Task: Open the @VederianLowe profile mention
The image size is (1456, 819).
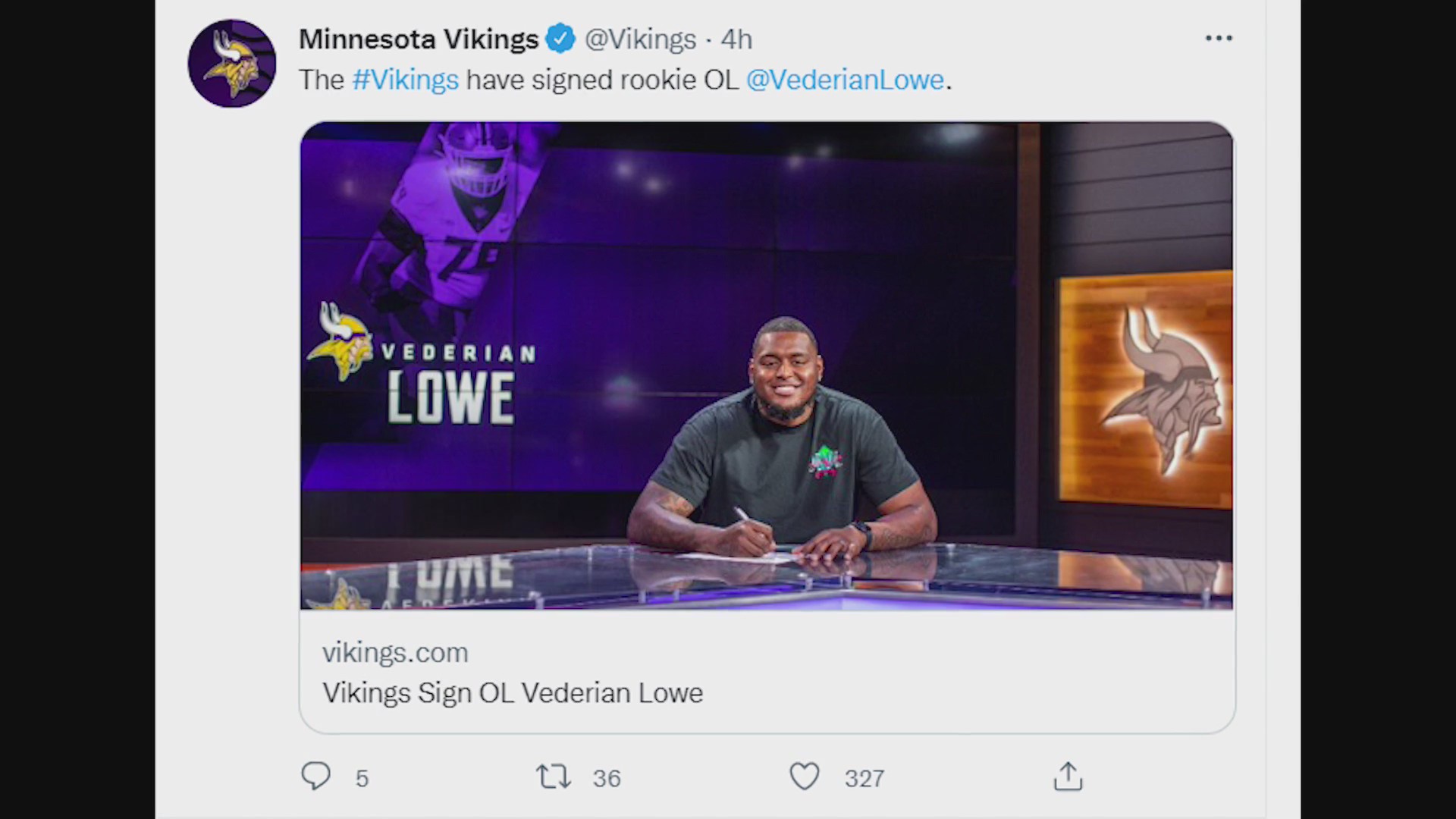Action: [x=845, y=79]
